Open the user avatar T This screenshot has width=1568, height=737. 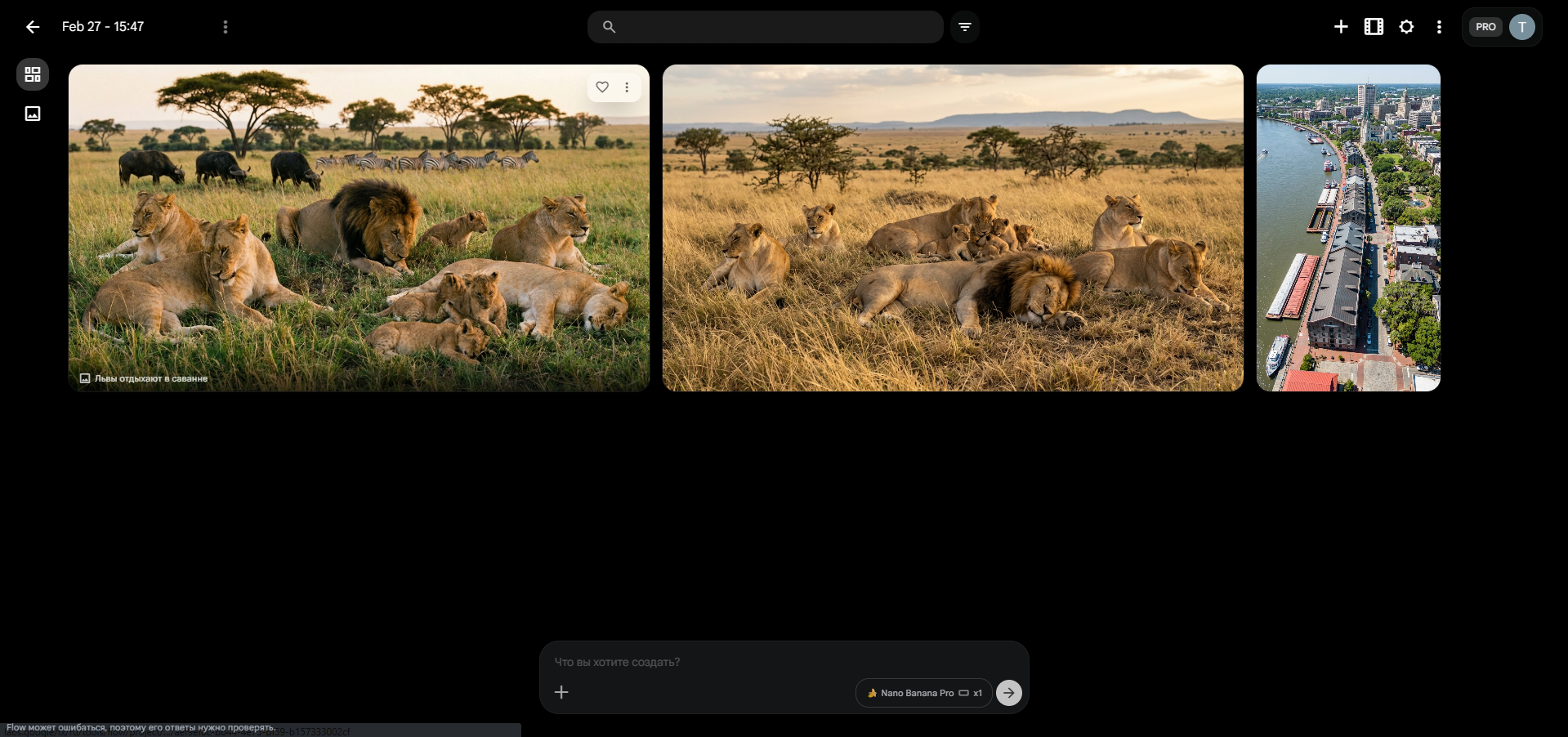pyautogui.click(x=1521, y=27)
